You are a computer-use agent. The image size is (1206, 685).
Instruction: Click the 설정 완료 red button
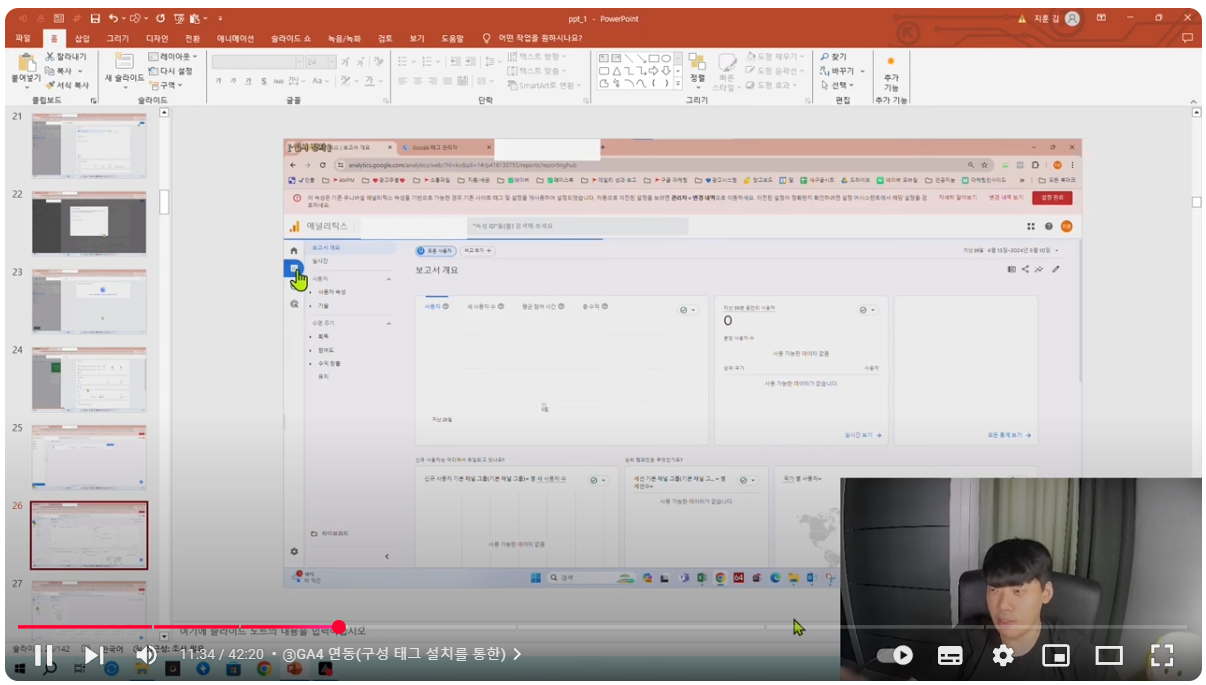click(x=1052, y=198)
